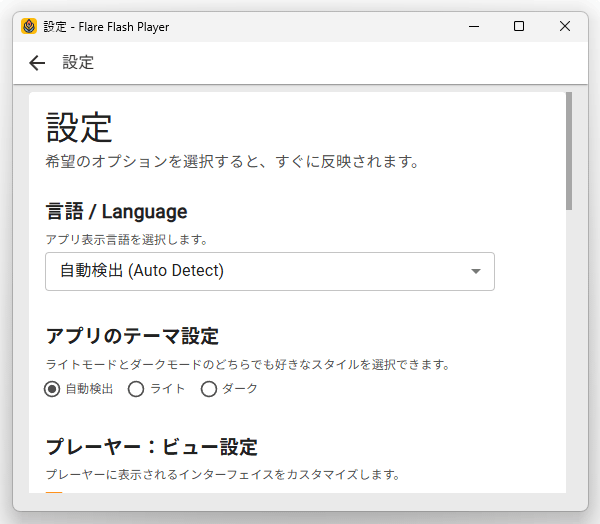Click the Flare Flash Player app icon
This screenshot has height=524, width=600.
(29, 26)
